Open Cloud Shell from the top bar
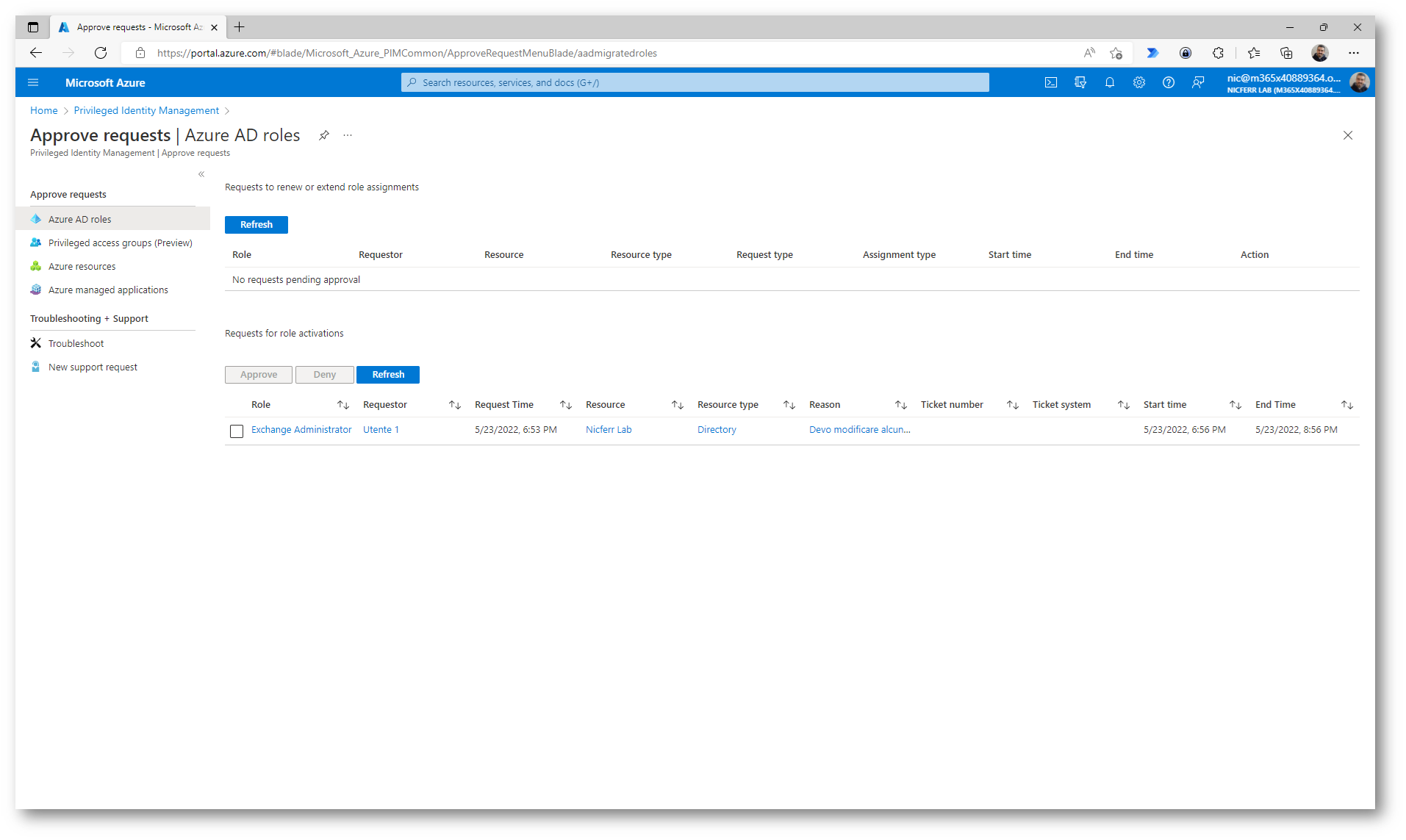Image resolution: width=1406 pixels, height=840 pixels. click(x=1051, y=82)
